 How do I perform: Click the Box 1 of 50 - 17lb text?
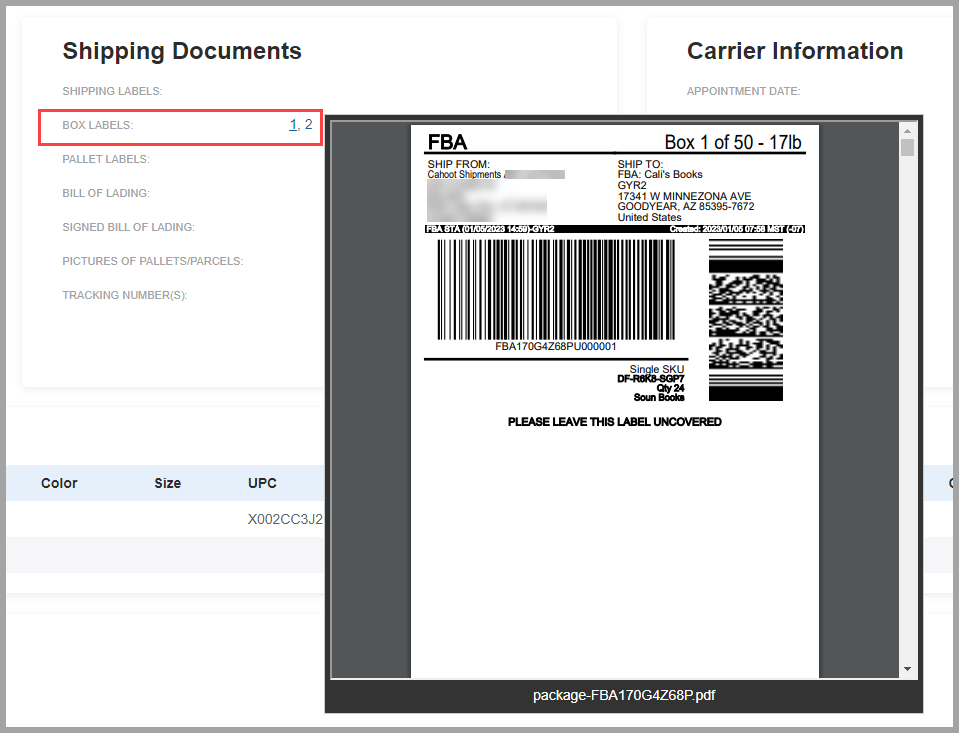pyautogui.click(x=733, y=143)
